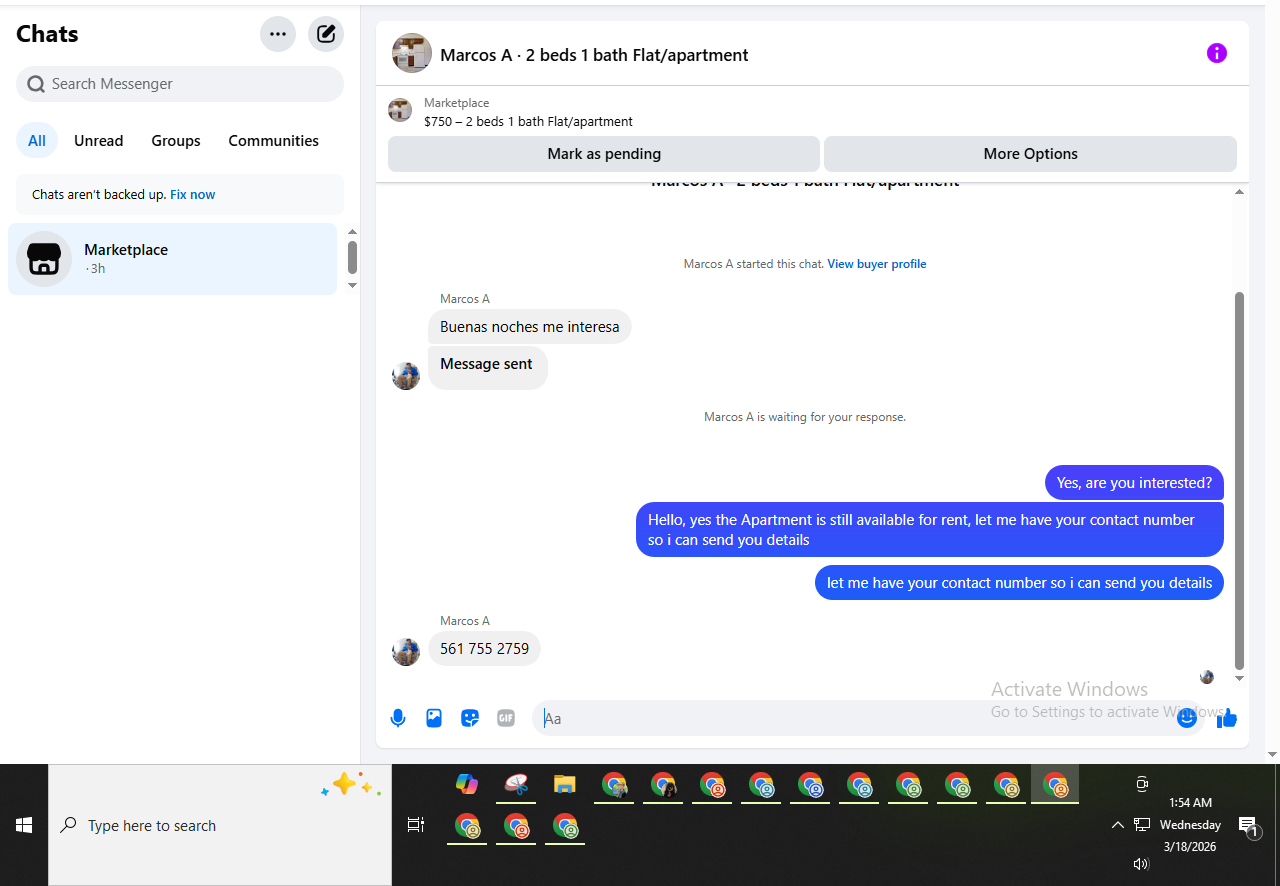
Task: Open the emoji picker smiley icon
Action: click(x=1187, y=718)
